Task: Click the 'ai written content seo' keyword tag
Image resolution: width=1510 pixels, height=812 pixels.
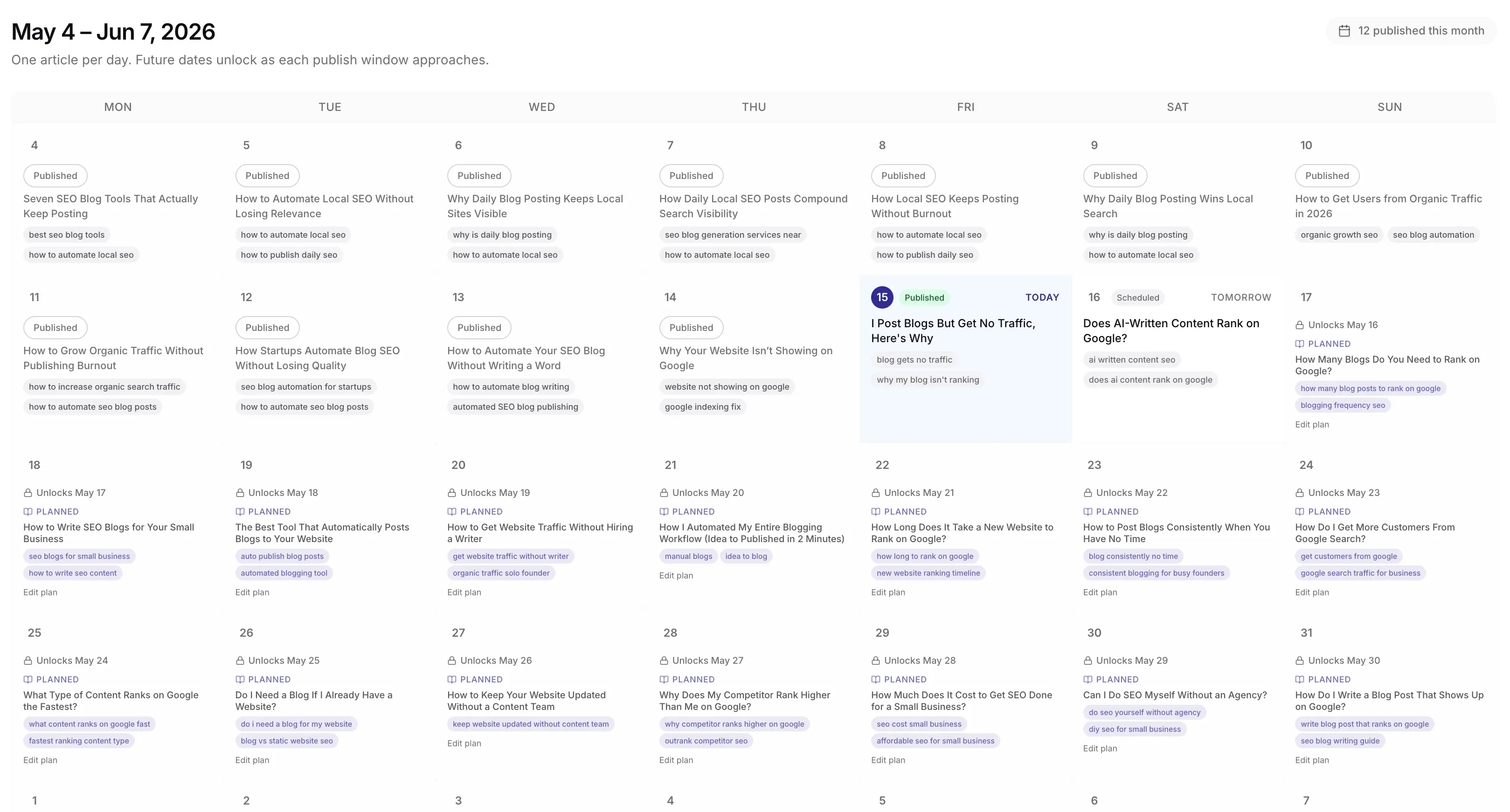Action: coord(1131,360)
